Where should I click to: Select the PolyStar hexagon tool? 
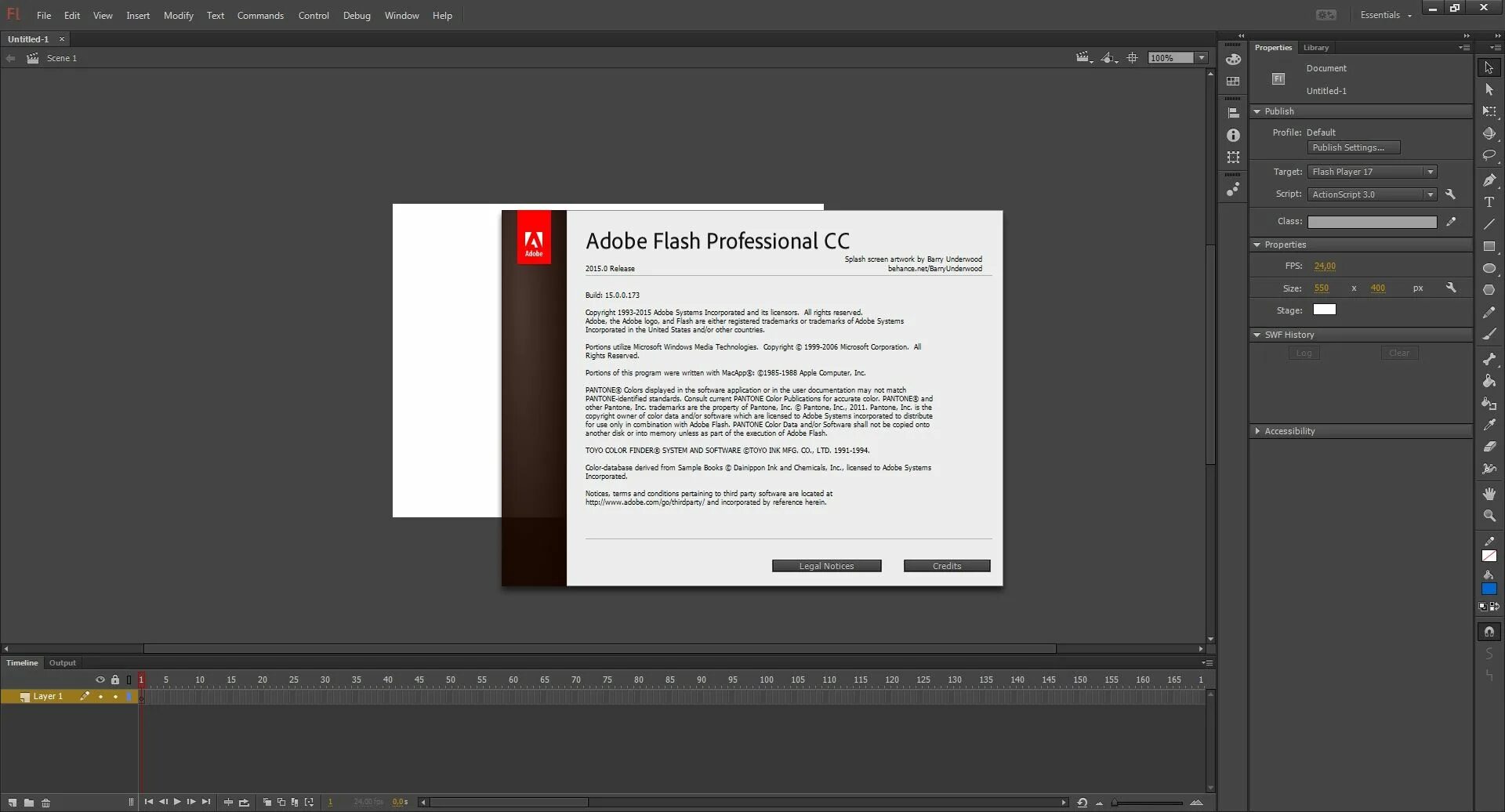(1489, 290)
